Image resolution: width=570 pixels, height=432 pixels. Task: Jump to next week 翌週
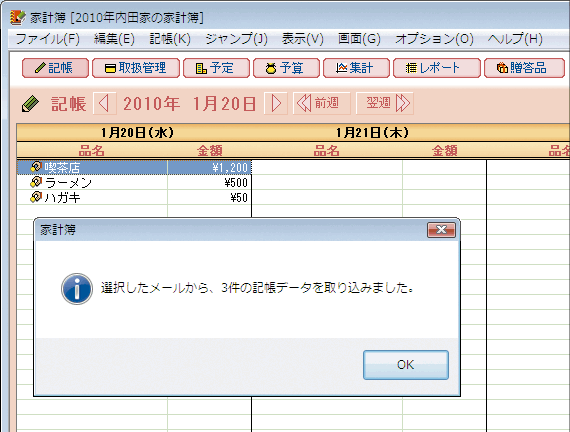(x=385, y=104)
